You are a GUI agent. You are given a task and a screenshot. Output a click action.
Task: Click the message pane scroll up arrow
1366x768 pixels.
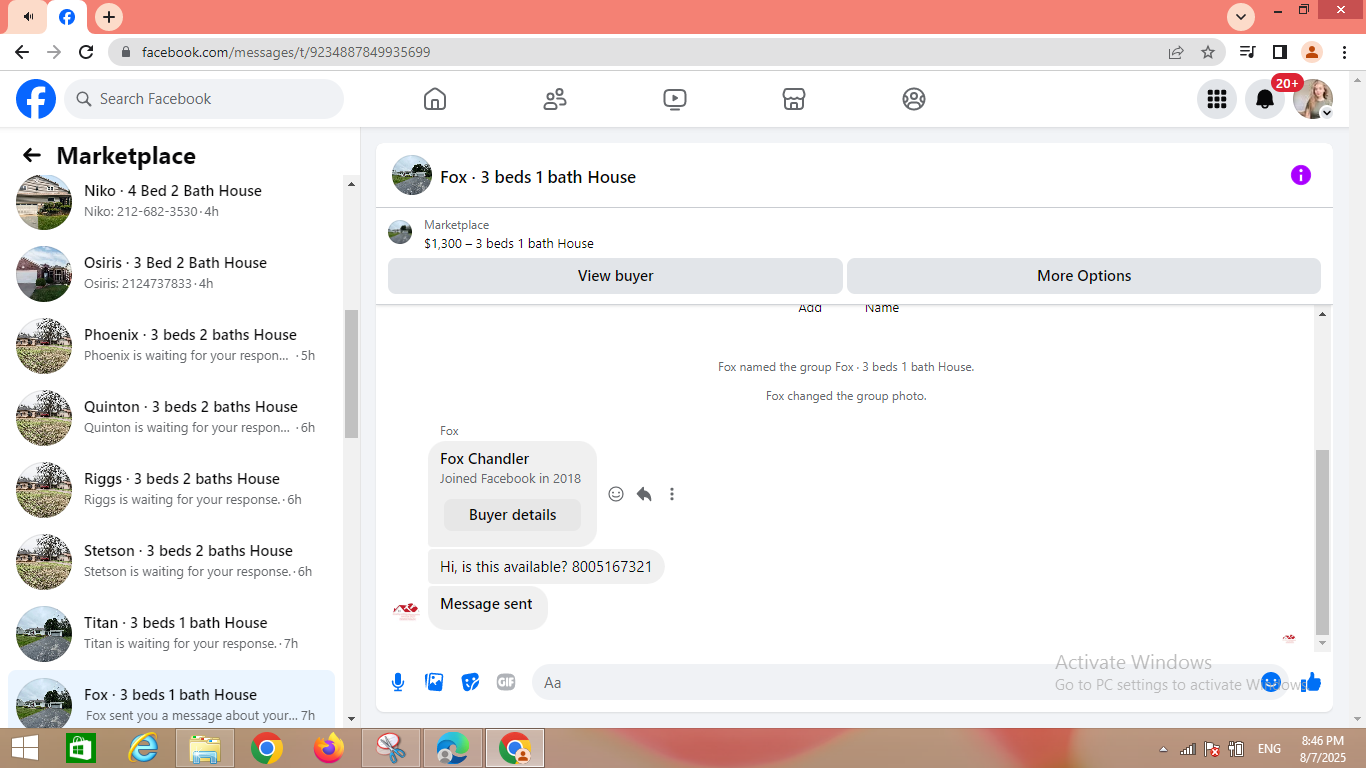point(1323,314)
